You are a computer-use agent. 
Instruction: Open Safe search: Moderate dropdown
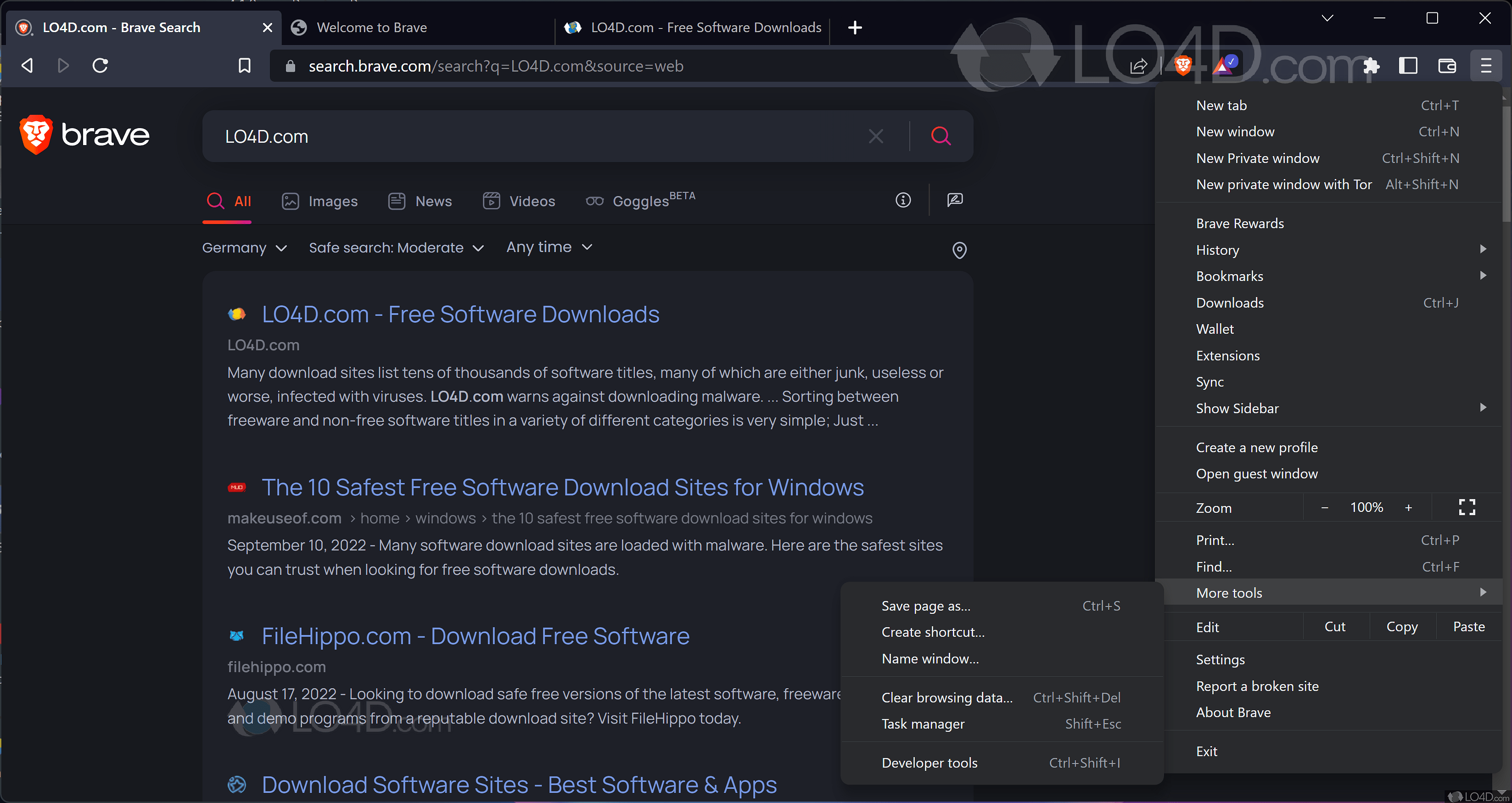pyautogui.click(x=396, y=248)
